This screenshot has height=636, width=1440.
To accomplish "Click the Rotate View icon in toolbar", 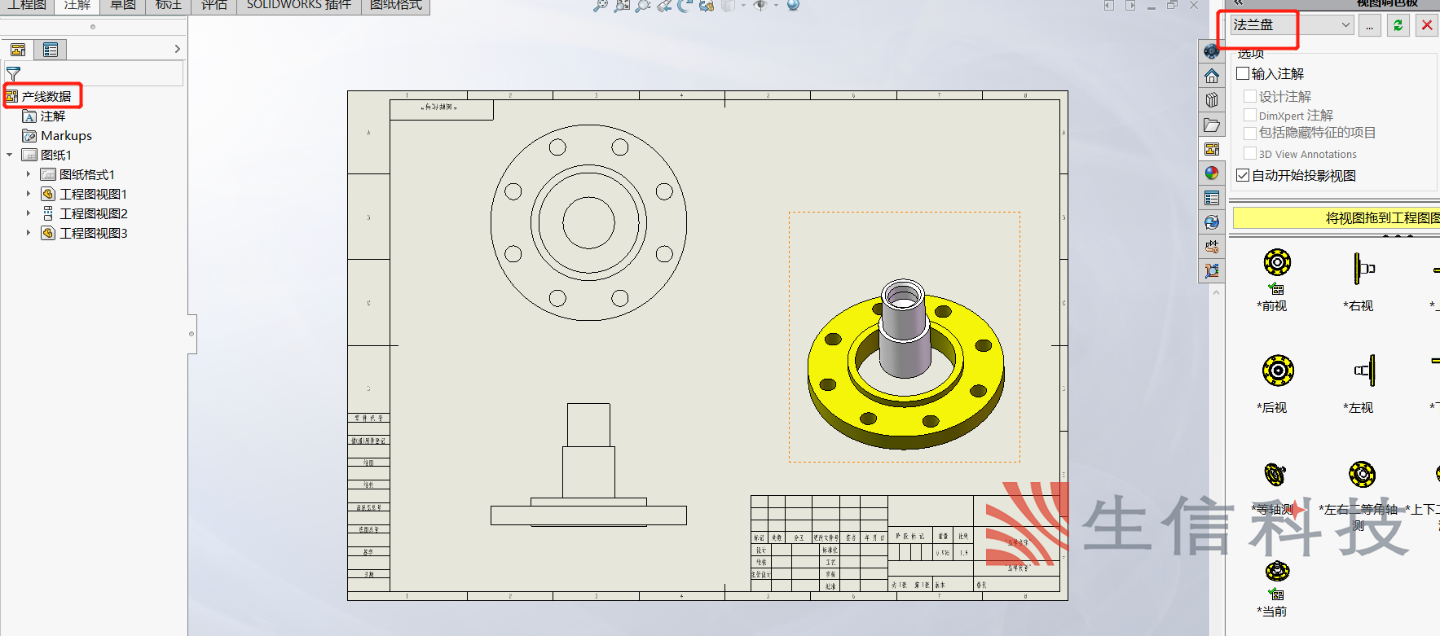I will click(x=685, y=5).
